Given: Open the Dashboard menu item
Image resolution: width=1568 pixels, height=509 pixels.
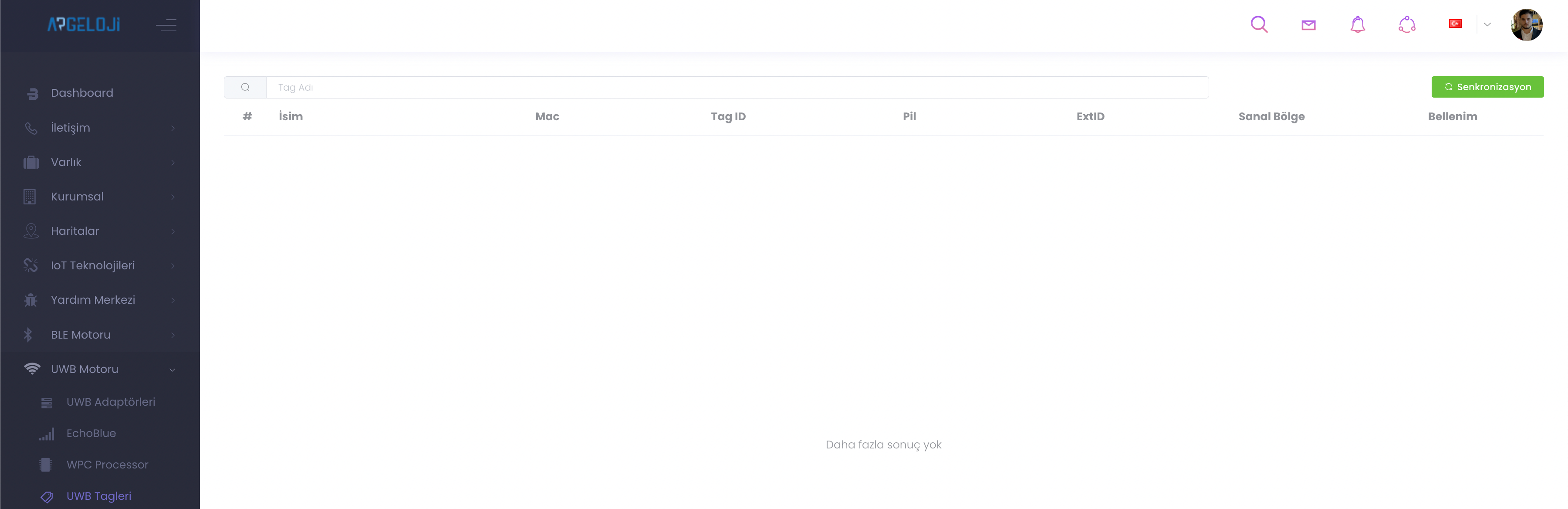Looking at the screenshot, I should tap(81, 93).
